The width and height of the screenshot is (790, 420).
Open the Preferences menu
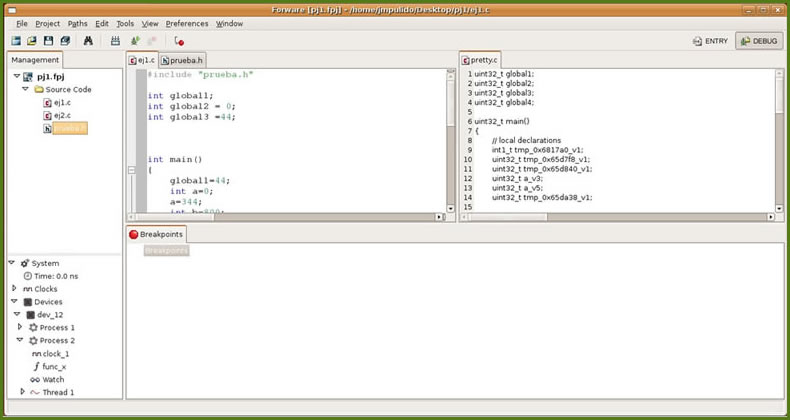187,23
